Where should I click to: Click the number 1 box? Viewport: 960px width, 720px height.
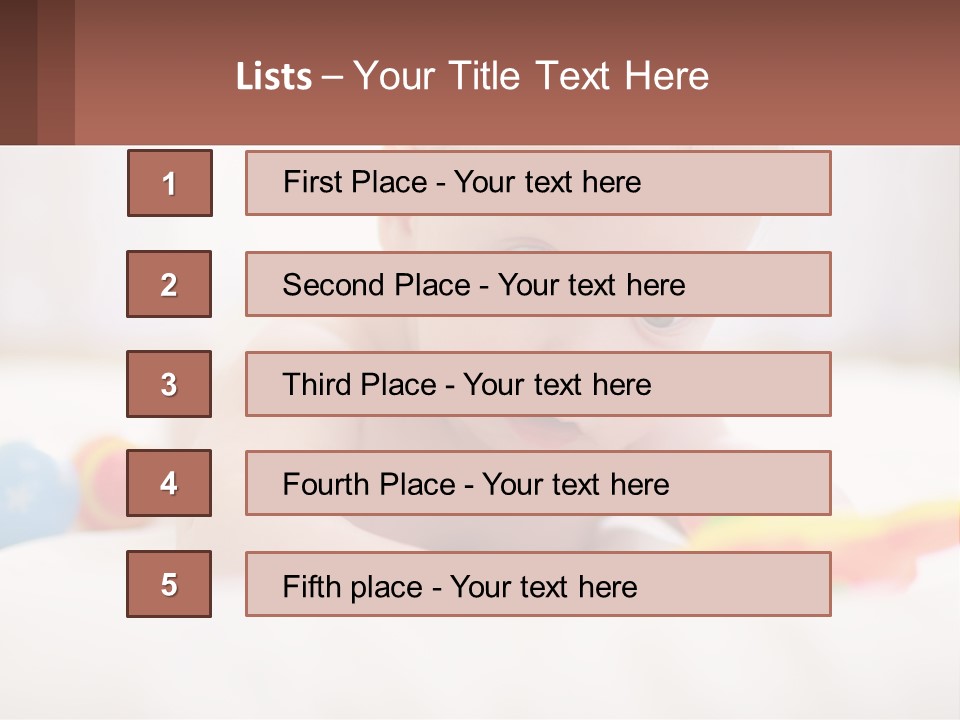pos(169,183)
